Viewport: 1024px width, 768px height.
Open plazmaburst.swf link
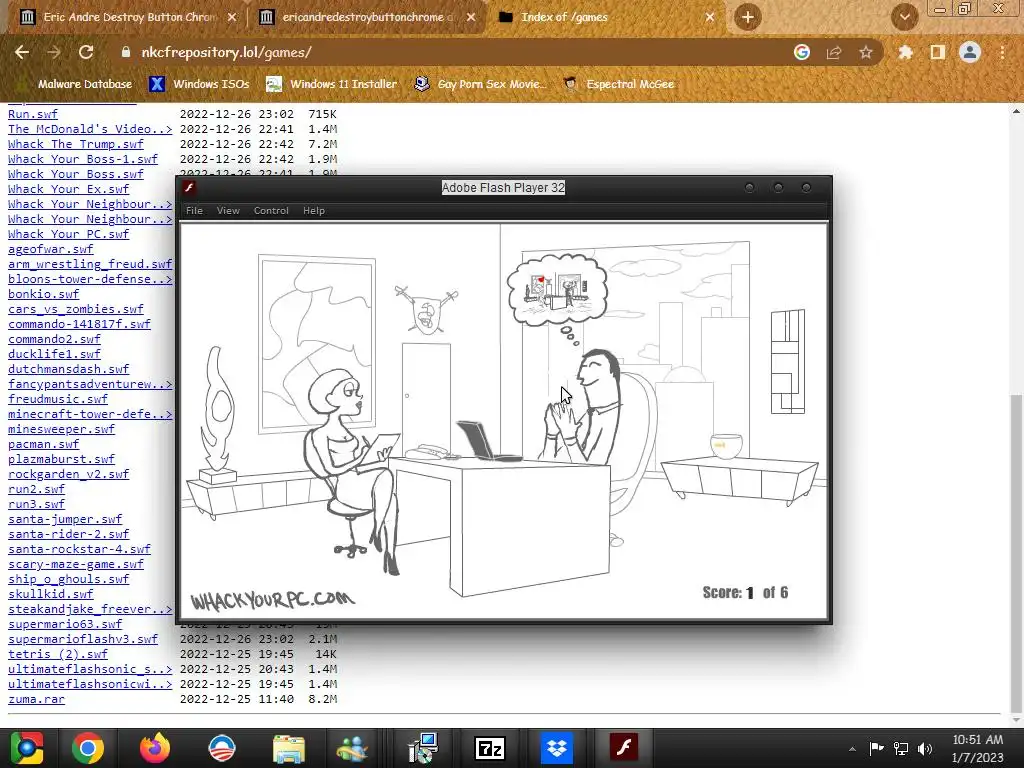pos(61,459)
